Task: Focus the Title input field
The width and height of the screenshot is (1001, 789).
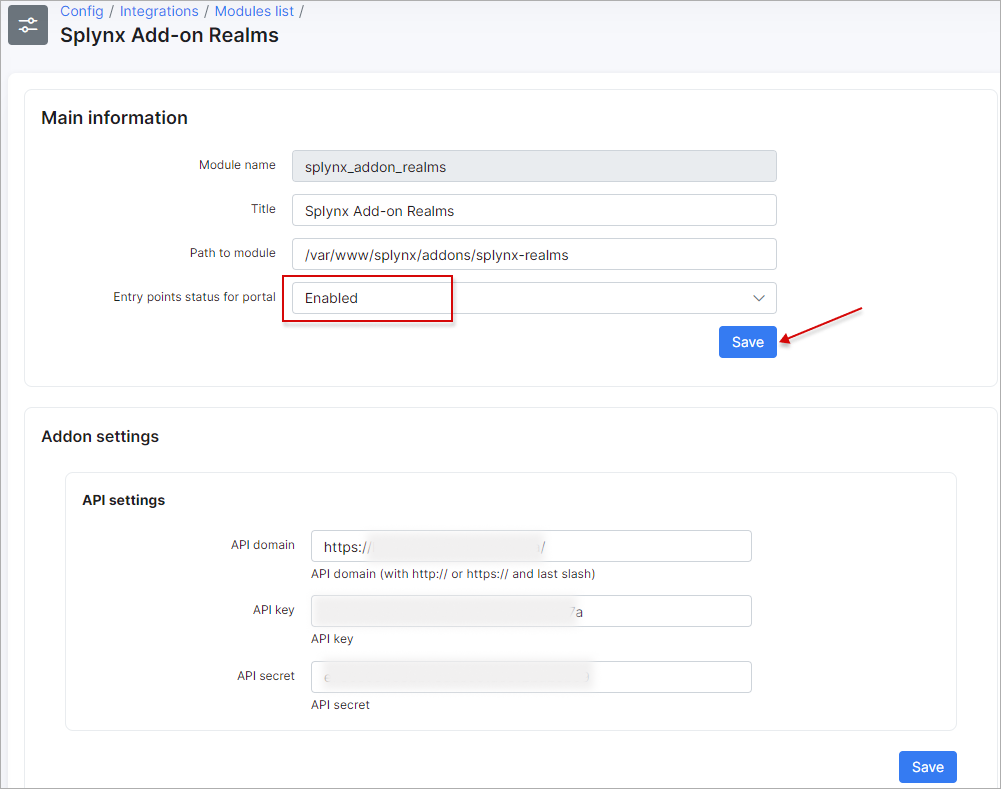Action: 533,210
